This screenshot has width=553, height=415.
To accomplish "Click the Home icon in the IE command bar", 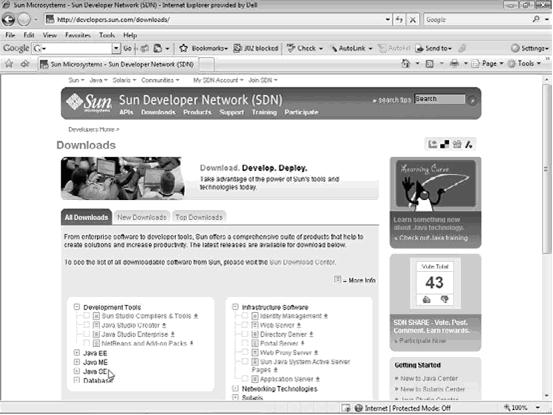I will [x=406, y=63].
